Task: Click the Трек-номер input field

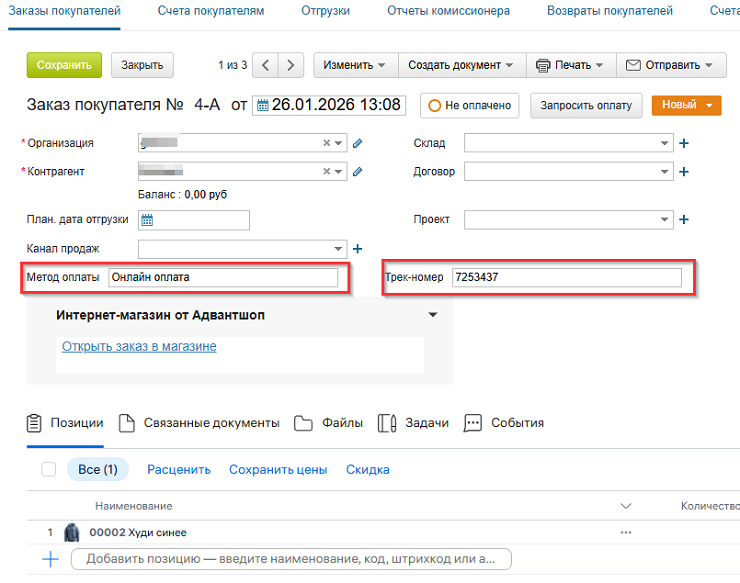Action: tap(566, 277)
